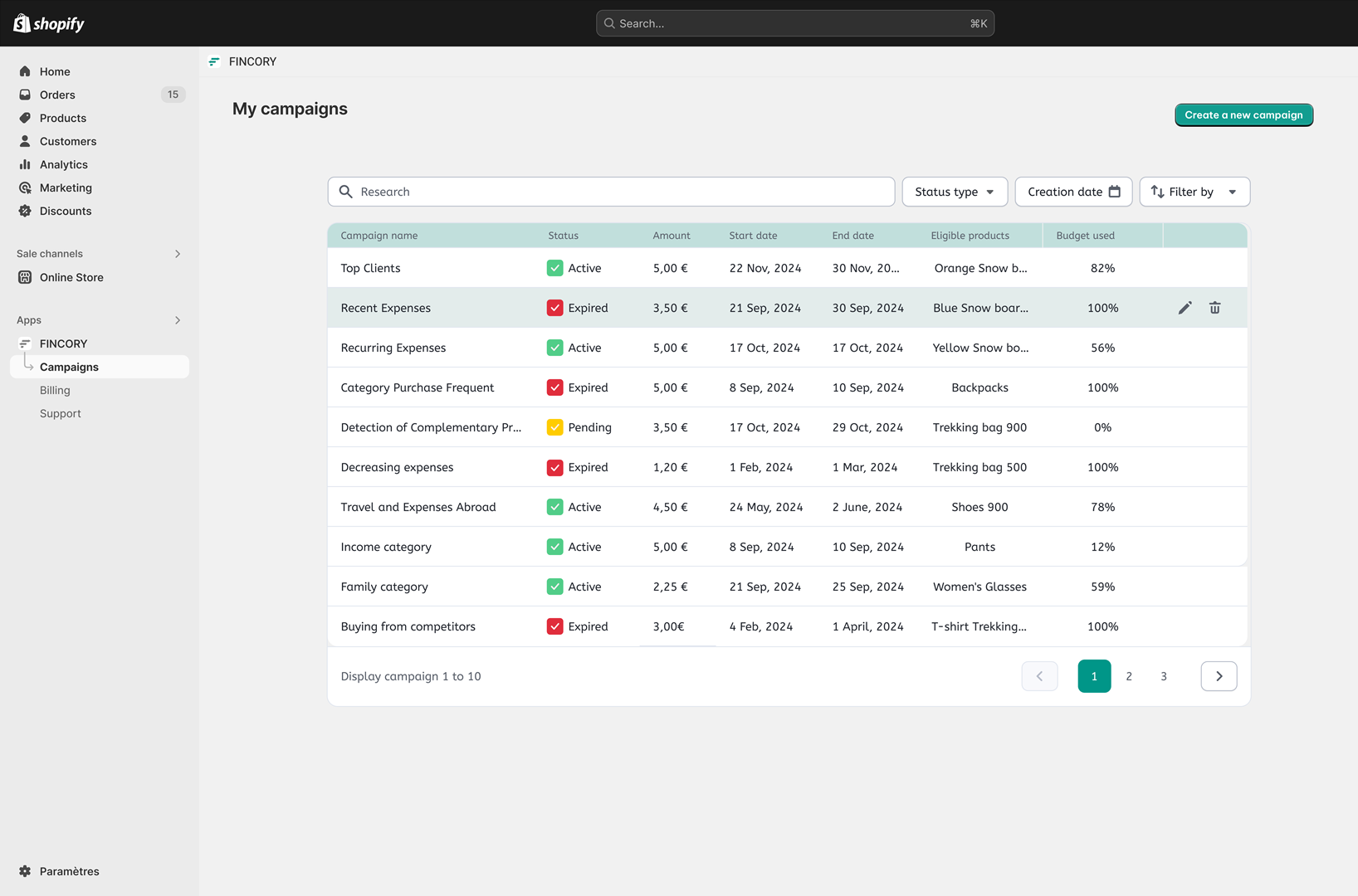Click the Women's Glasses product cell
Viewport: 1358px width, 896px height.
979,587
